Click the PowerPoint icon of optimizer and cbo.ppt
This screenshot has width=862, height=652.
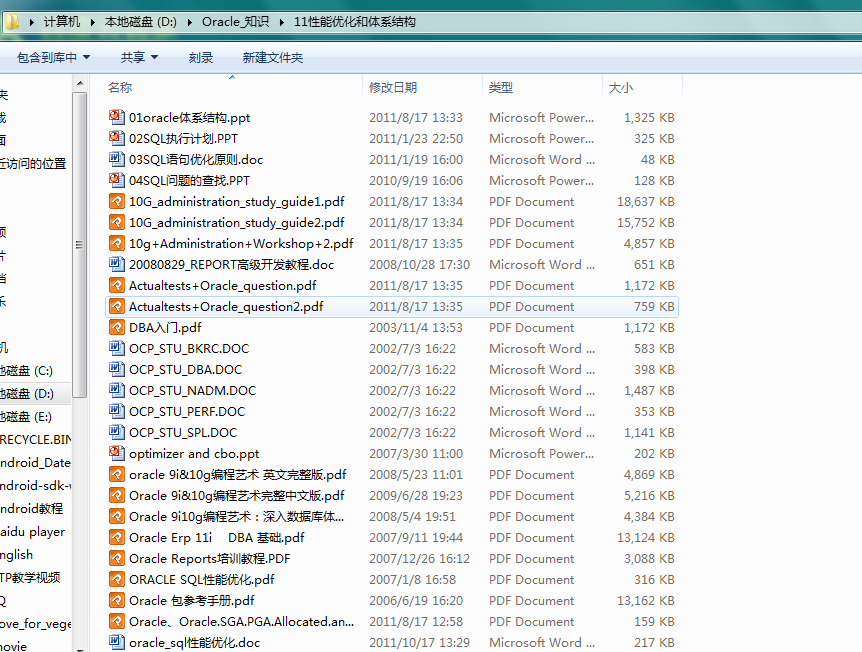point(117,453)
